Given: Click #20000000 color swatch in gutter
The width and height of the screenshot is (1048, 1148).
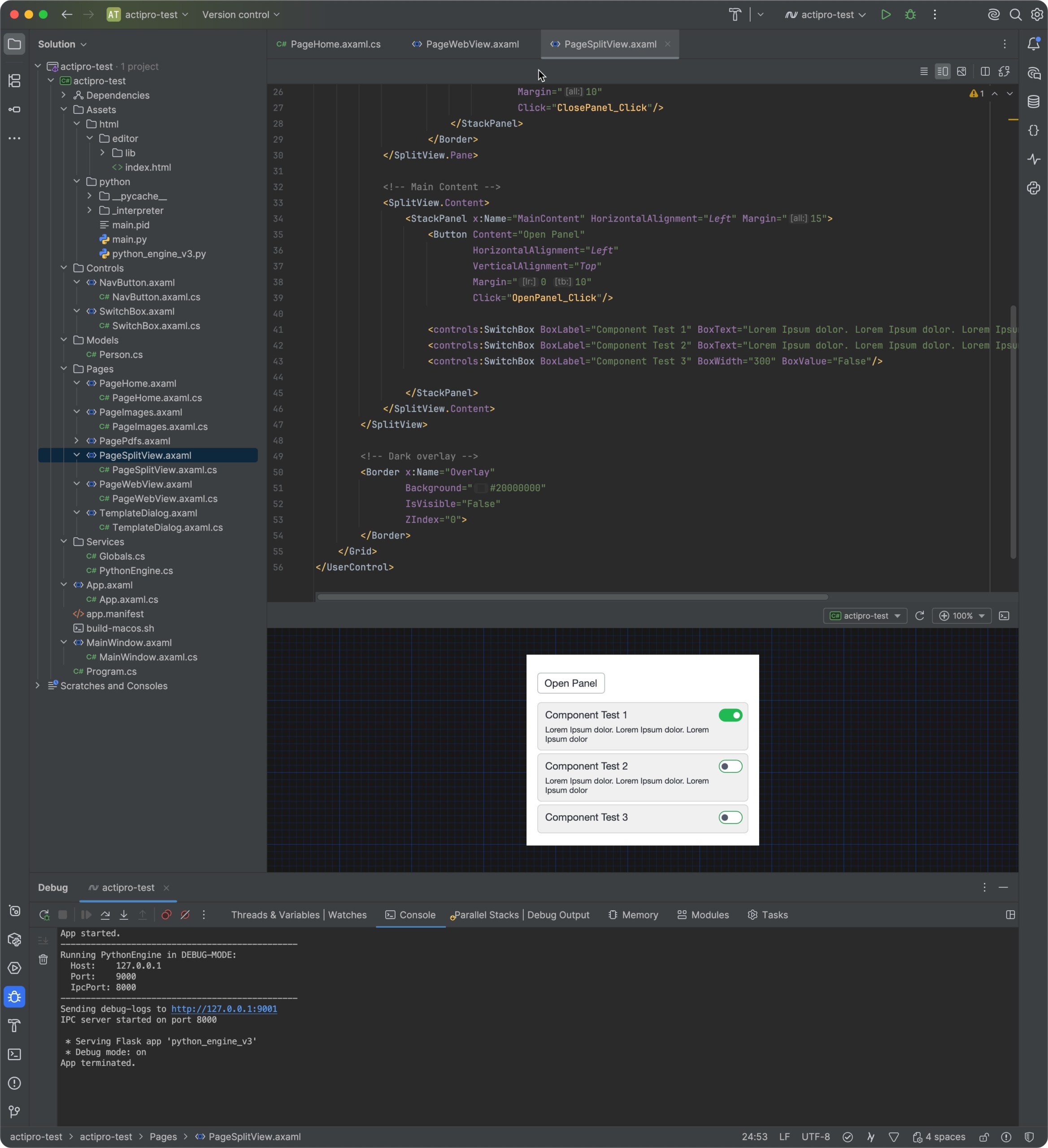Looking at the screenshot, I should [481, 488].
